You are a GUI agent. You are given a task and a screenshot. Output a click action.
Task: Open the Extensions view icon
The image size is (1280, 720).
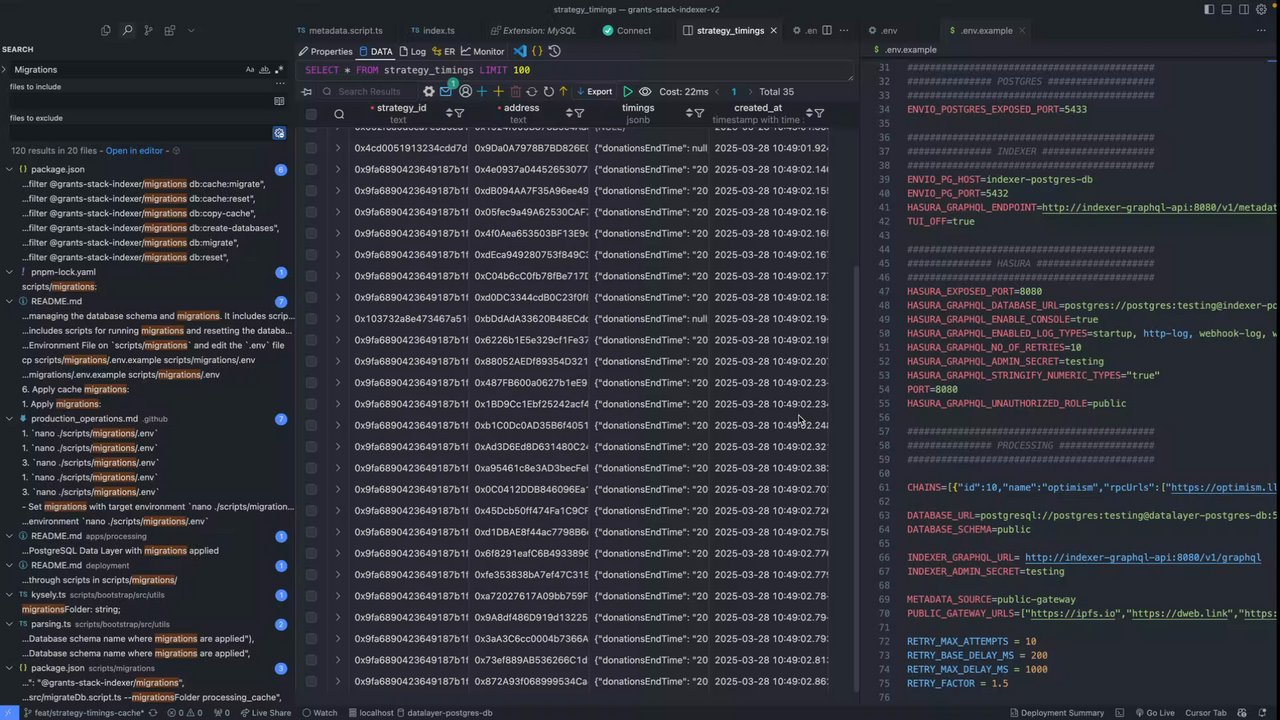pyautogui.click(x=170, y=31)
